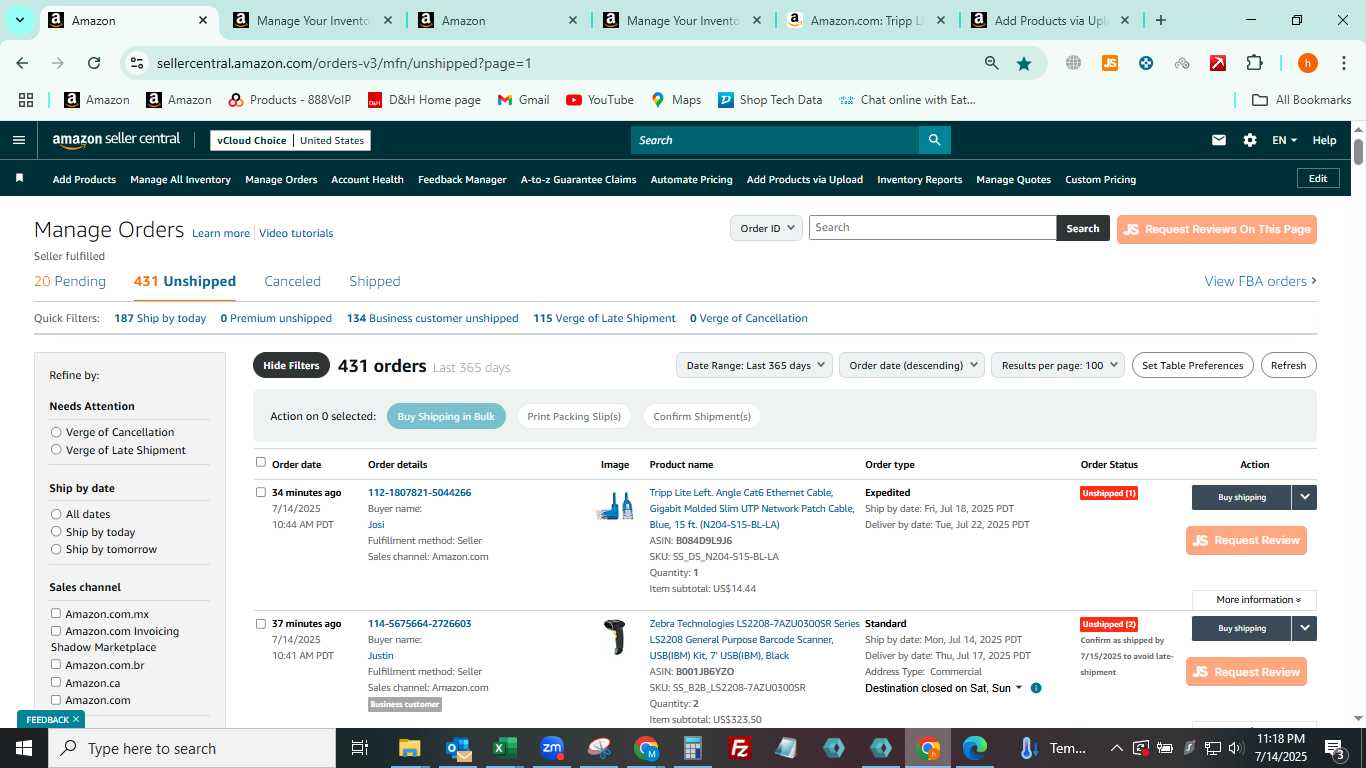Open Account Health in the nav bar
1366x768 pixels.
(x=367, y=179)
